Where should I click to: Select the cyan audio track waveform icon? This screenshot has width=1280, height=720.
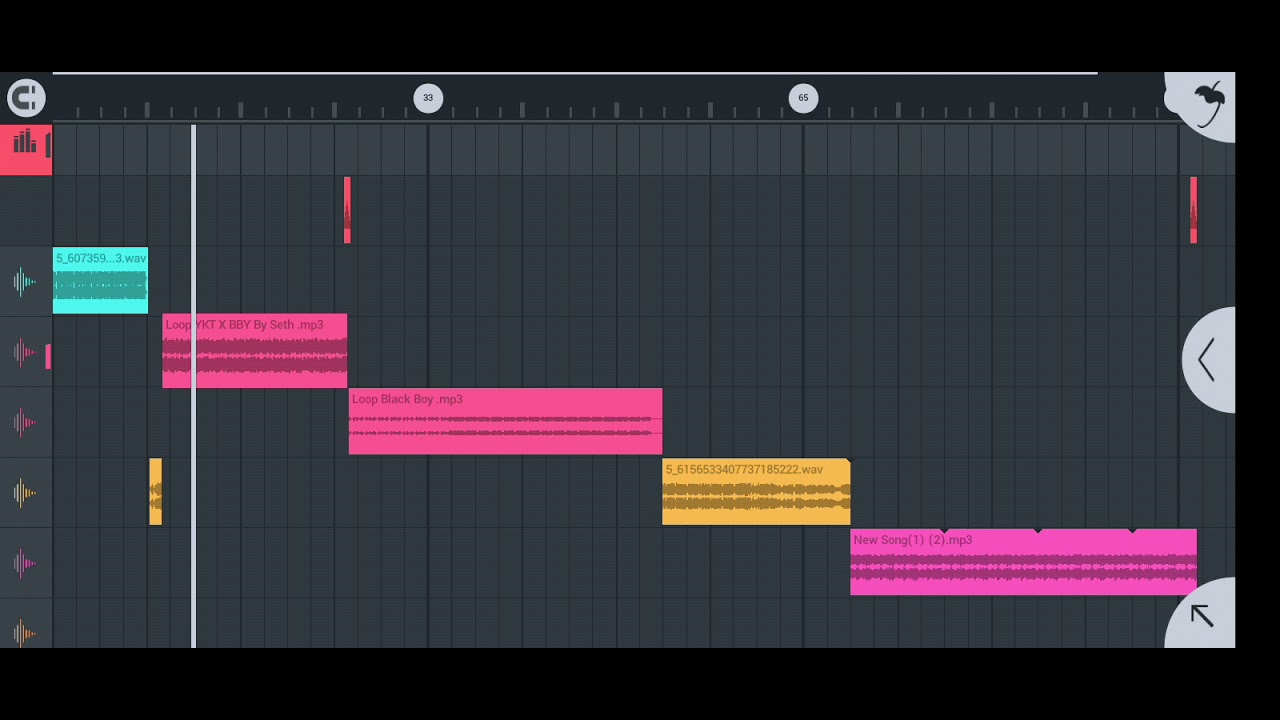[x=25, y=282]
